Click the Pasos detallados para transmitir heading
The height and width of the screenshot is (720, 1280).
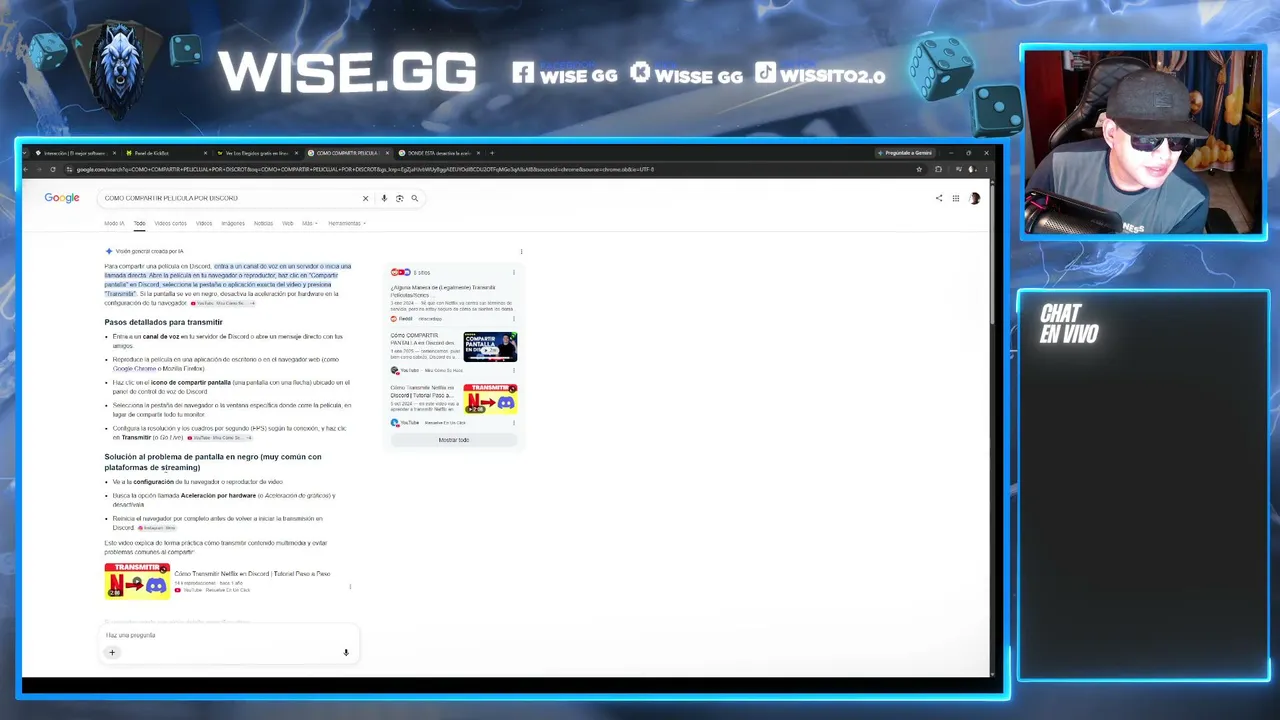tap(163, 322)
